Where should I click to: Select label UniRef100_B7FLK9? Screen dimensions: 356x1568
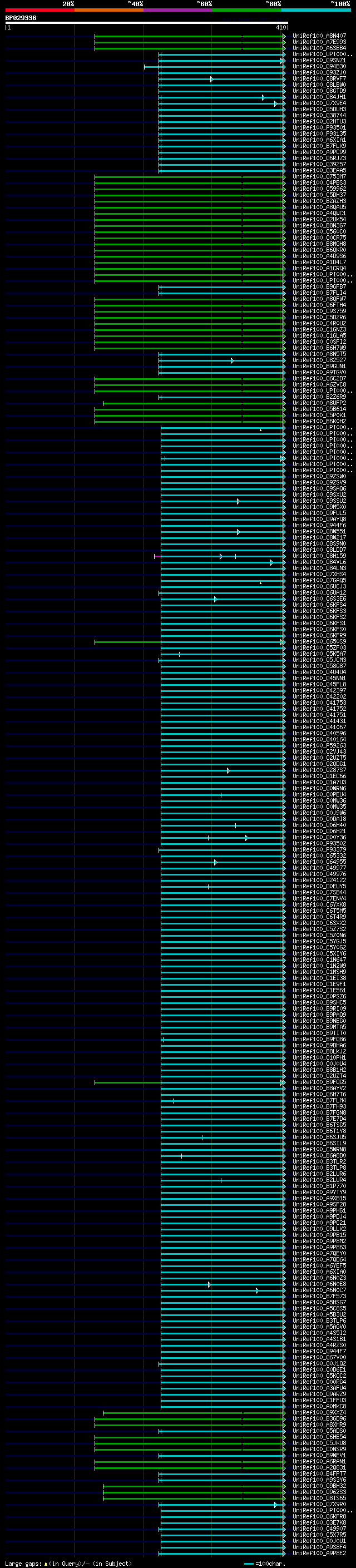[319, 146]
